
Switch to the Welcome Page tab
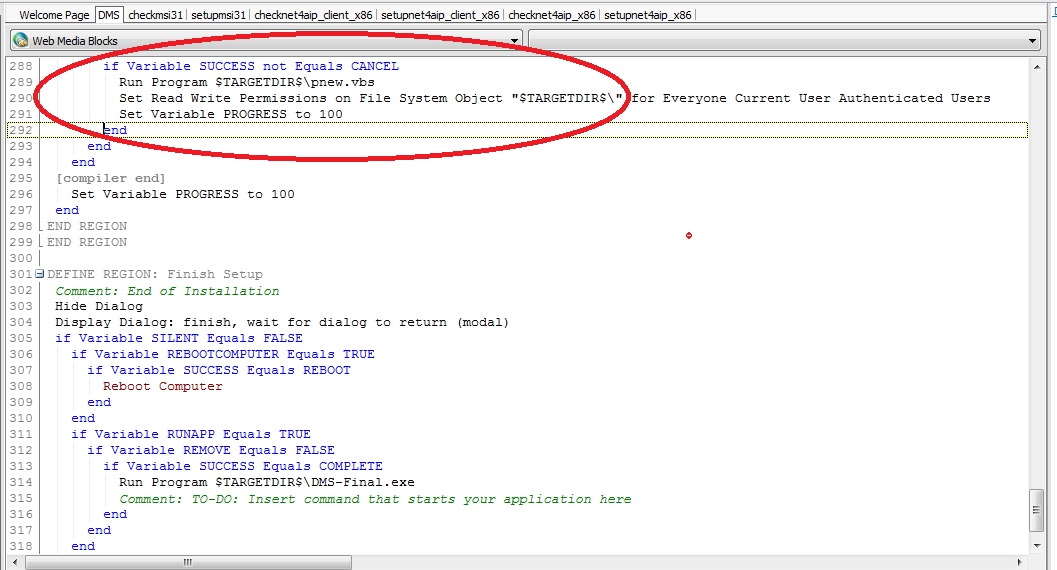click(x=54, y=15)
